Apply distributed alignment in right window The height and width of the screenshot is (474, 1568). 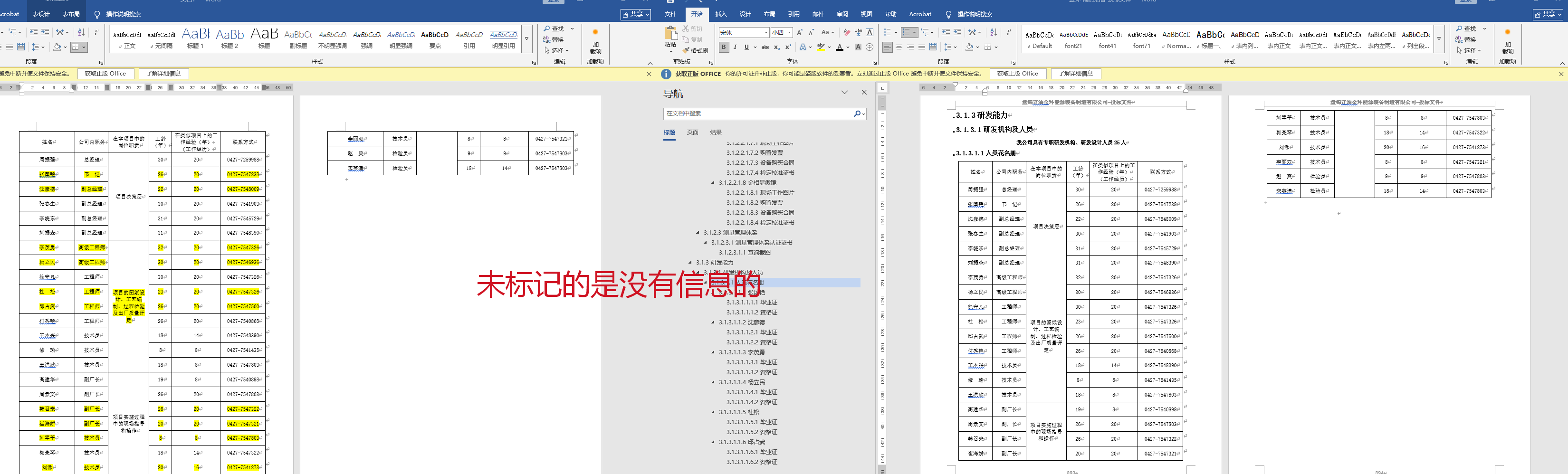(933, 47)
